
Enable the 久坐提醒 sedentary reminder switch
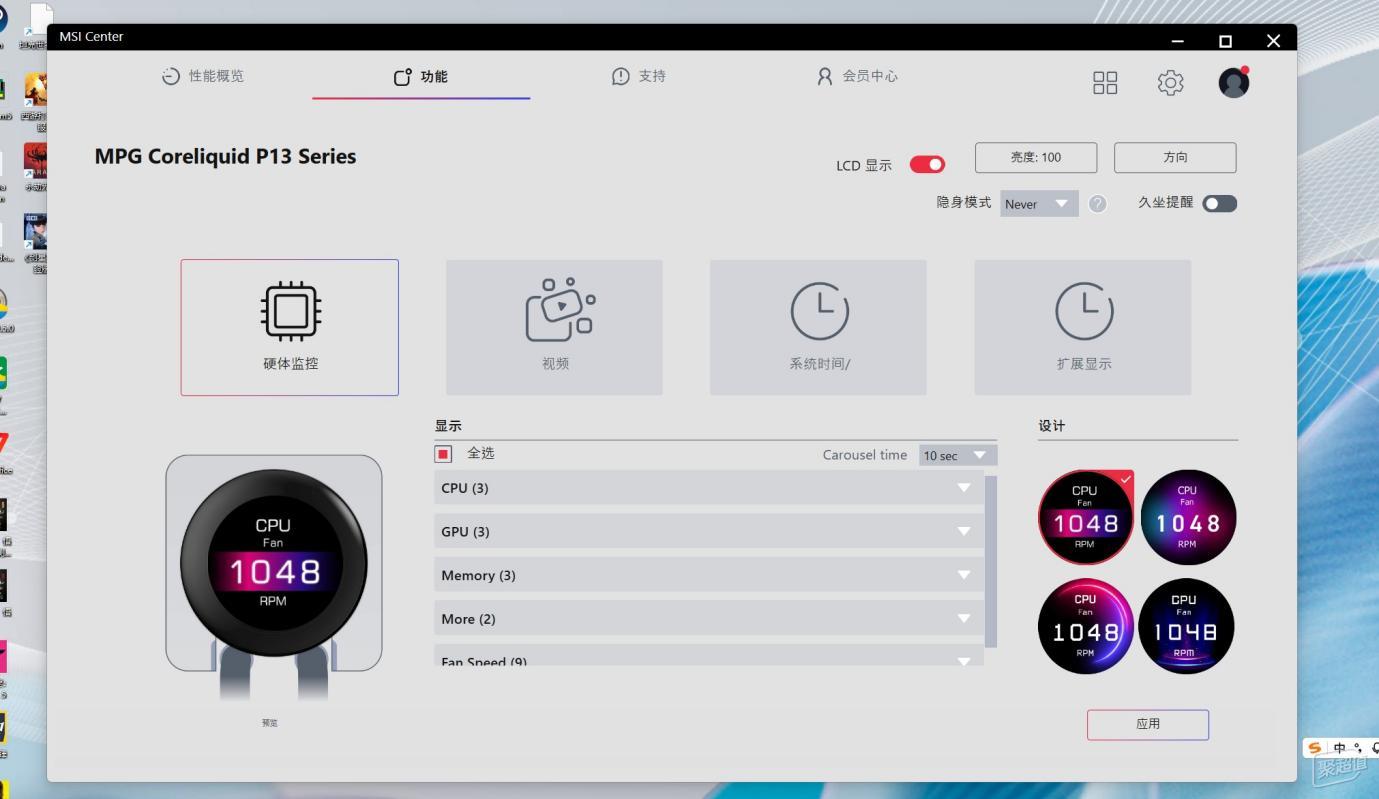[1219, 203]
